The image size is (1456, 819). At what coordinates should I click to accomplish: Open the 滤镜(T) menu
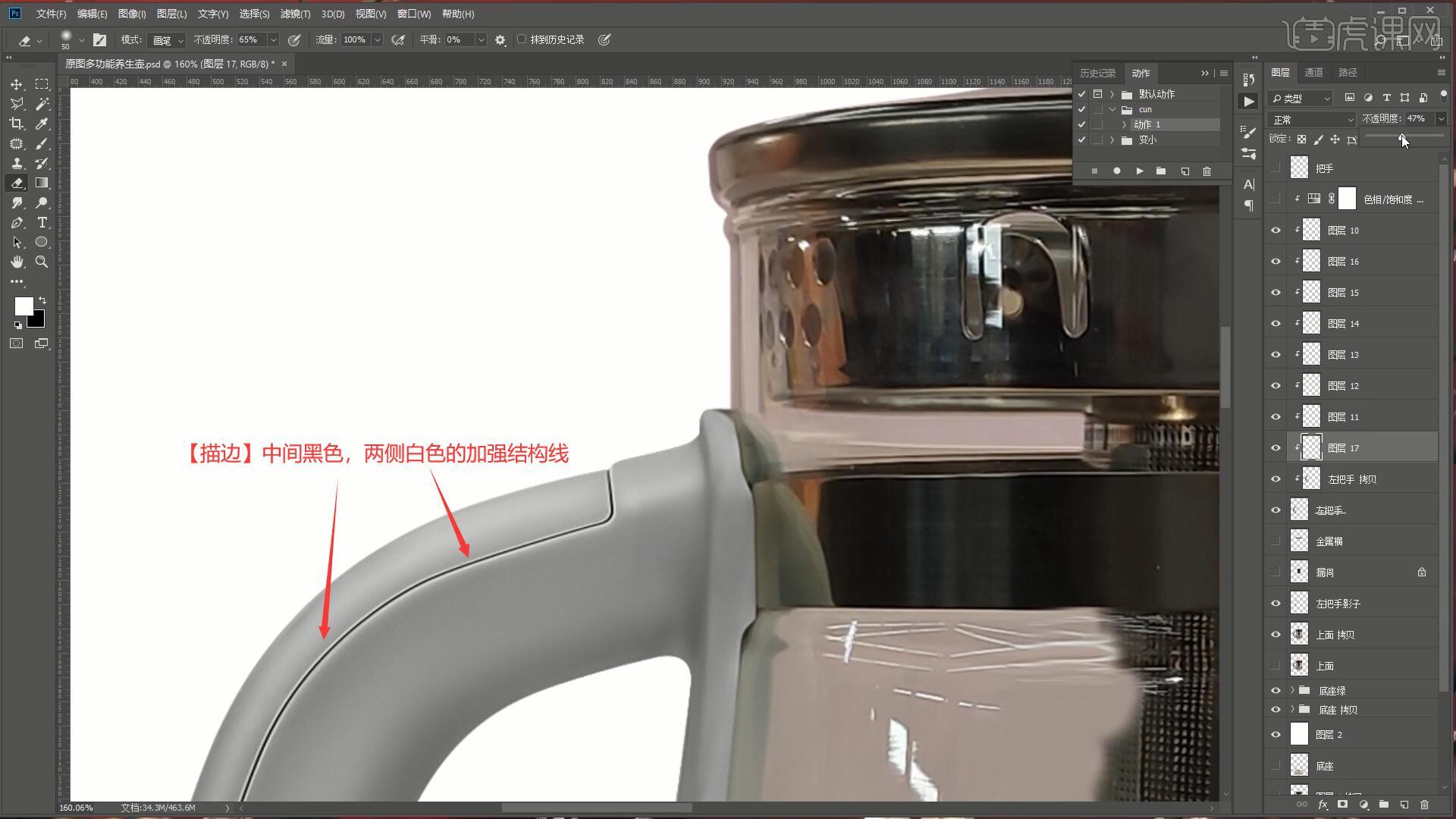[294, 14]
